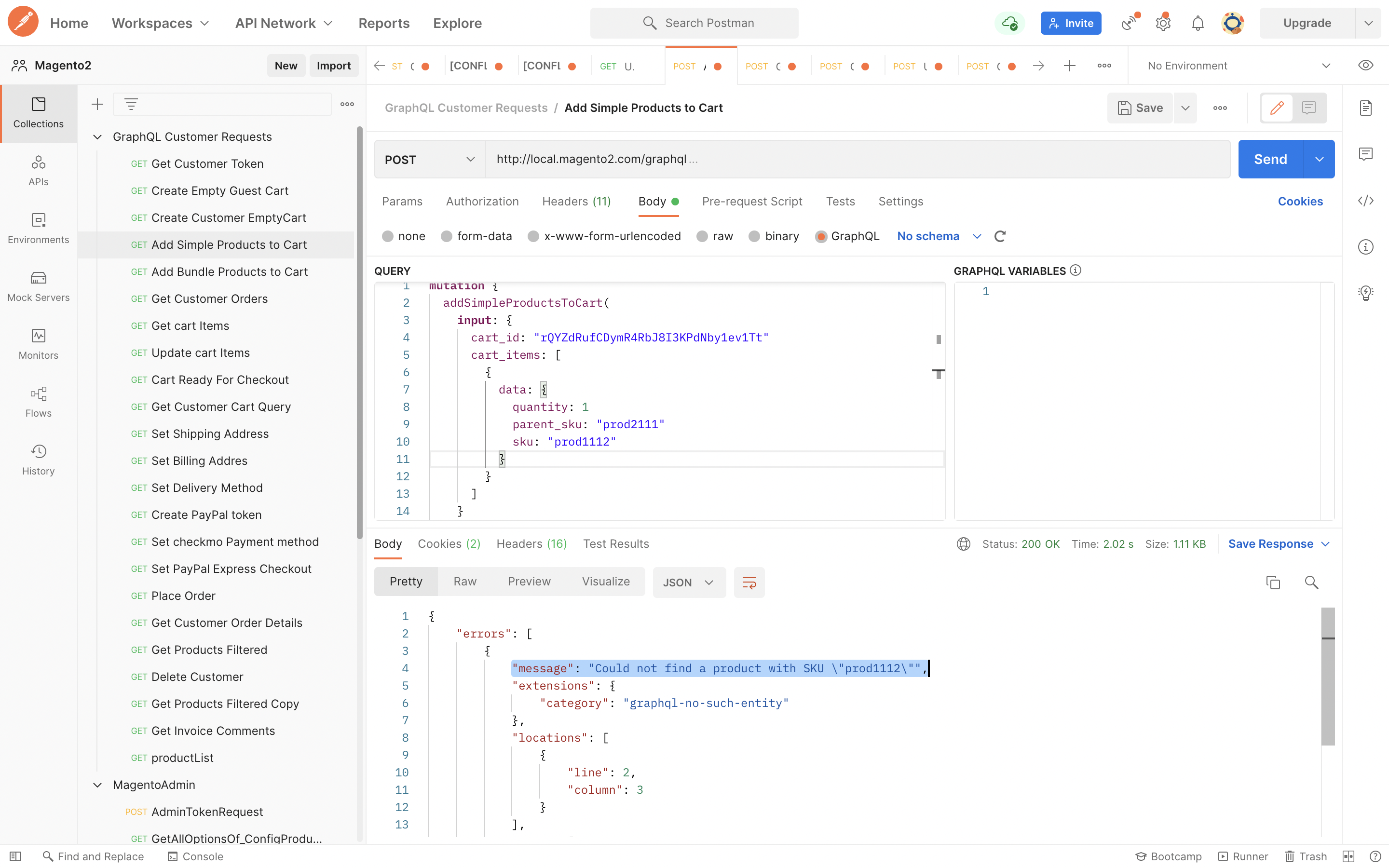The width and height of the screenshot is (1389, 868).
Task: Open the Mock Servers sidebar panel
Action: (38, 286)
